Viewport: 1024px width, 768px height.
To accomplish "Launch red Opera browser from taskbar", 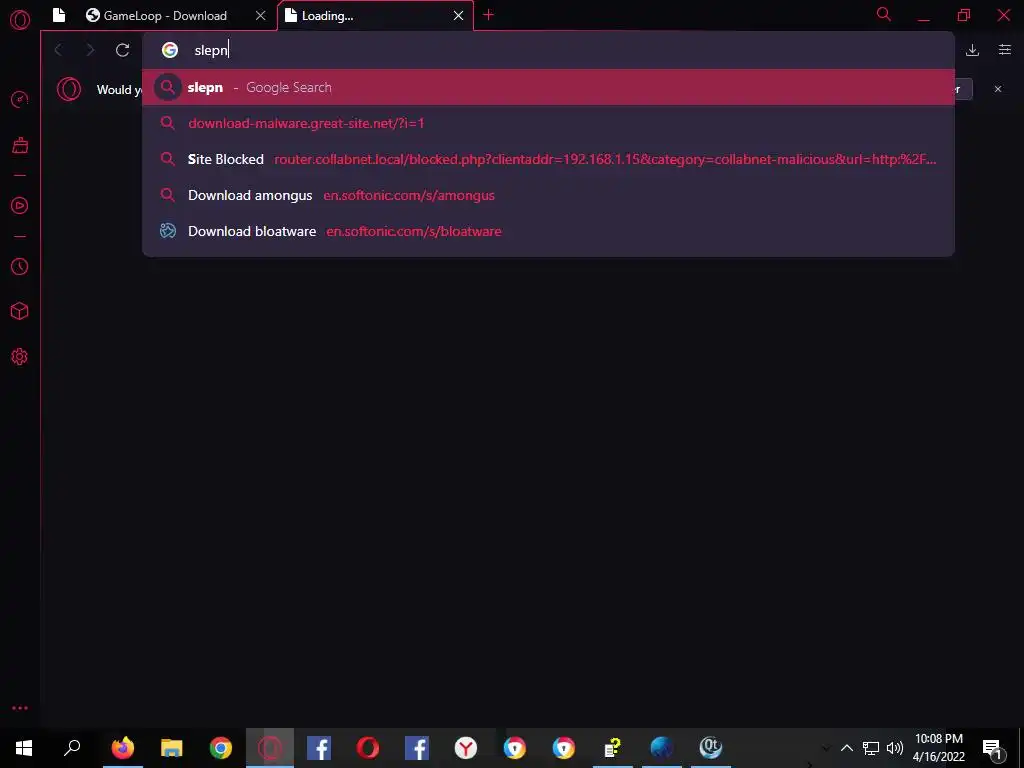I will point(368,748).
